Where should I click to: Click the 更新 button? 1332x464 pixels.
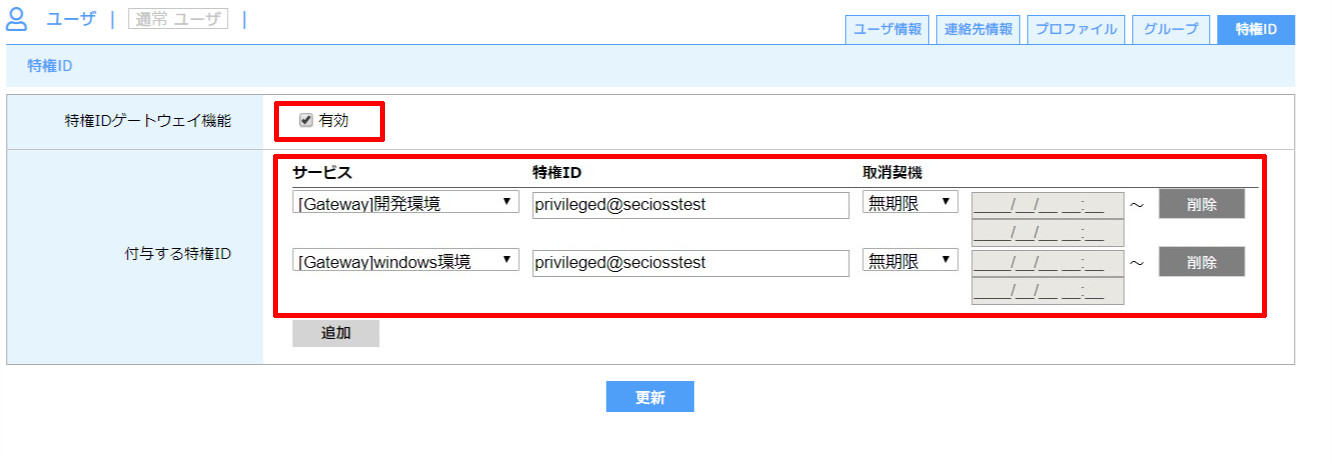coord(650,397)
